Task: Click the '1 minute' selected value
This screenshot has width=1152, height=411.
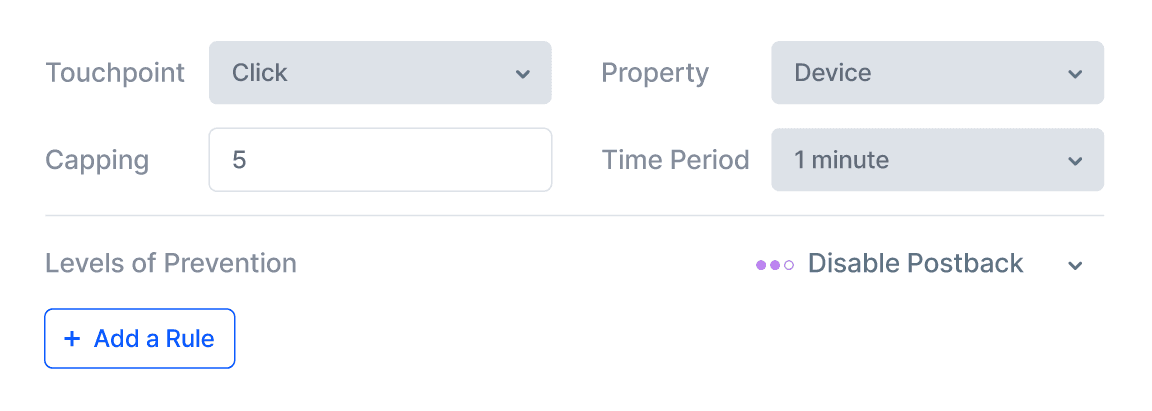Action: point(841,160)
